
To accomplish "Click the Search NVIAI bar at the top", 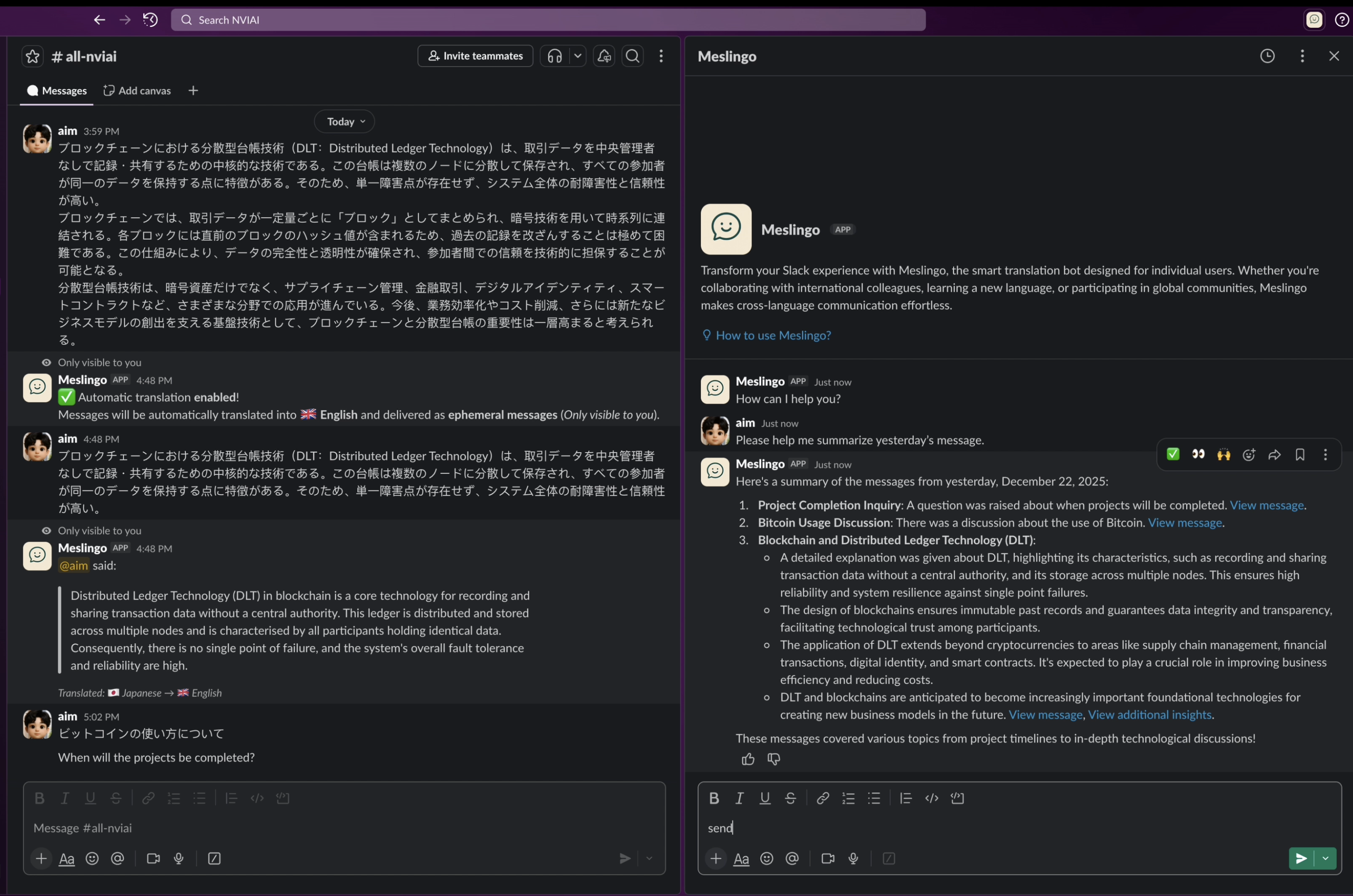I will tap(548, 19).
